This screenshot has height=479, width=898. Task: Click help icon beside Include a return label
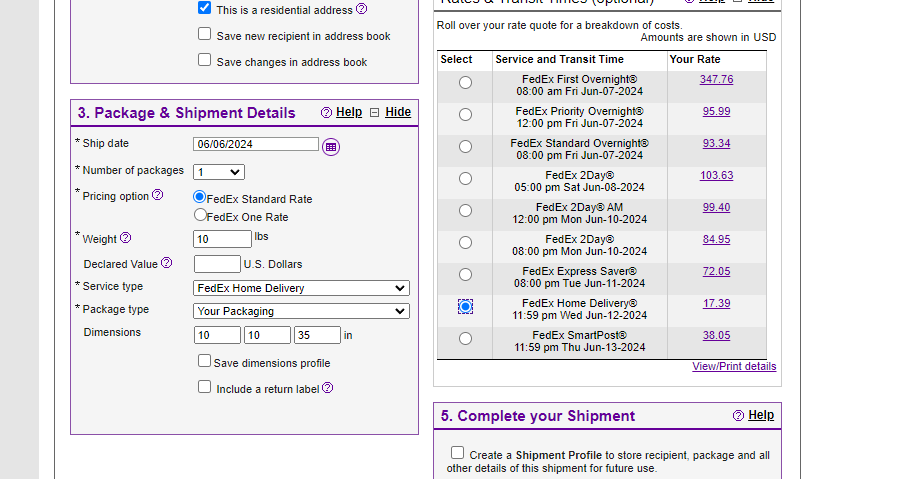tap(328, 387)
